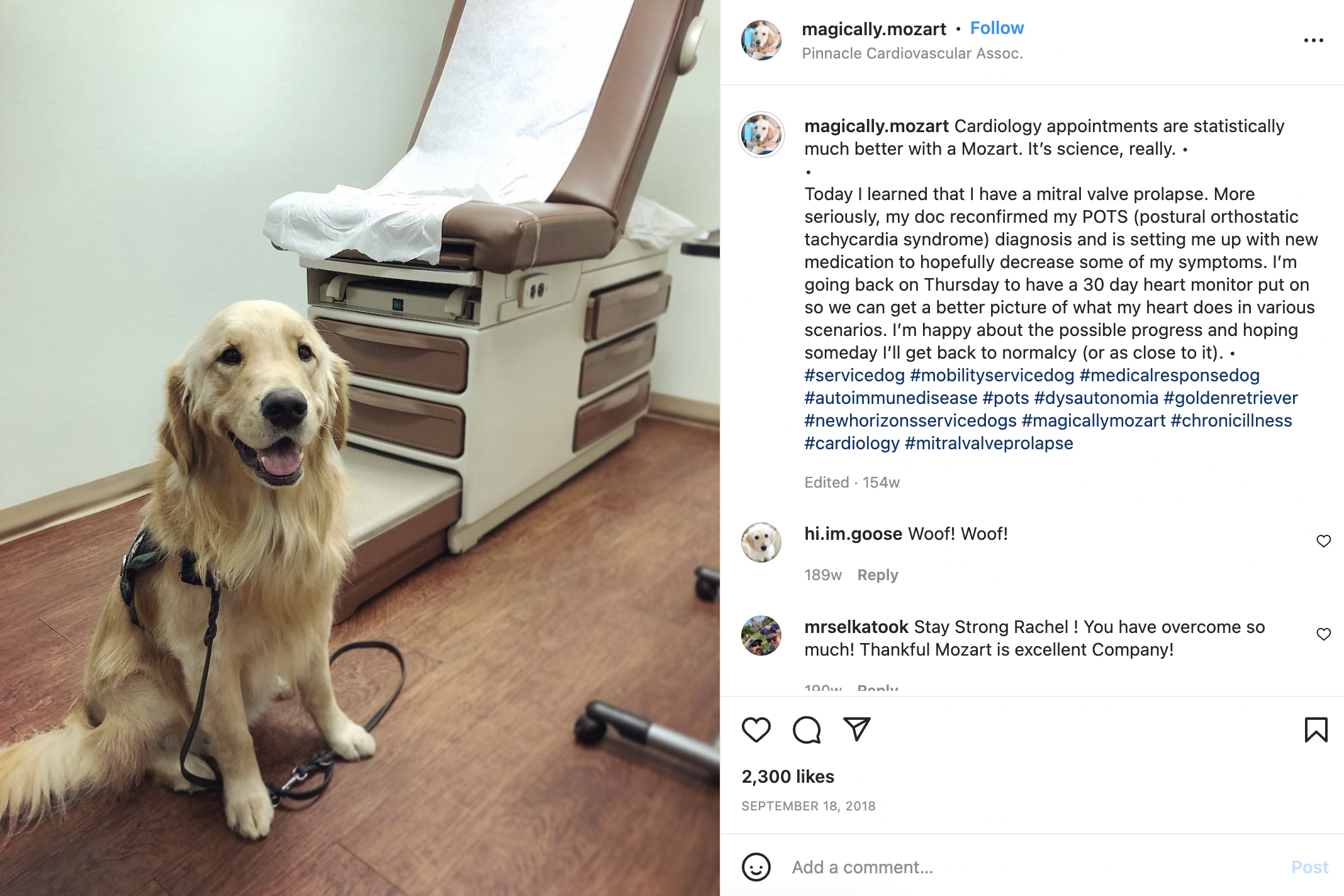This screenshot has height=896, width=1344.
Task: Click the golden retriever photo
Action: click(x=360, y=448)
